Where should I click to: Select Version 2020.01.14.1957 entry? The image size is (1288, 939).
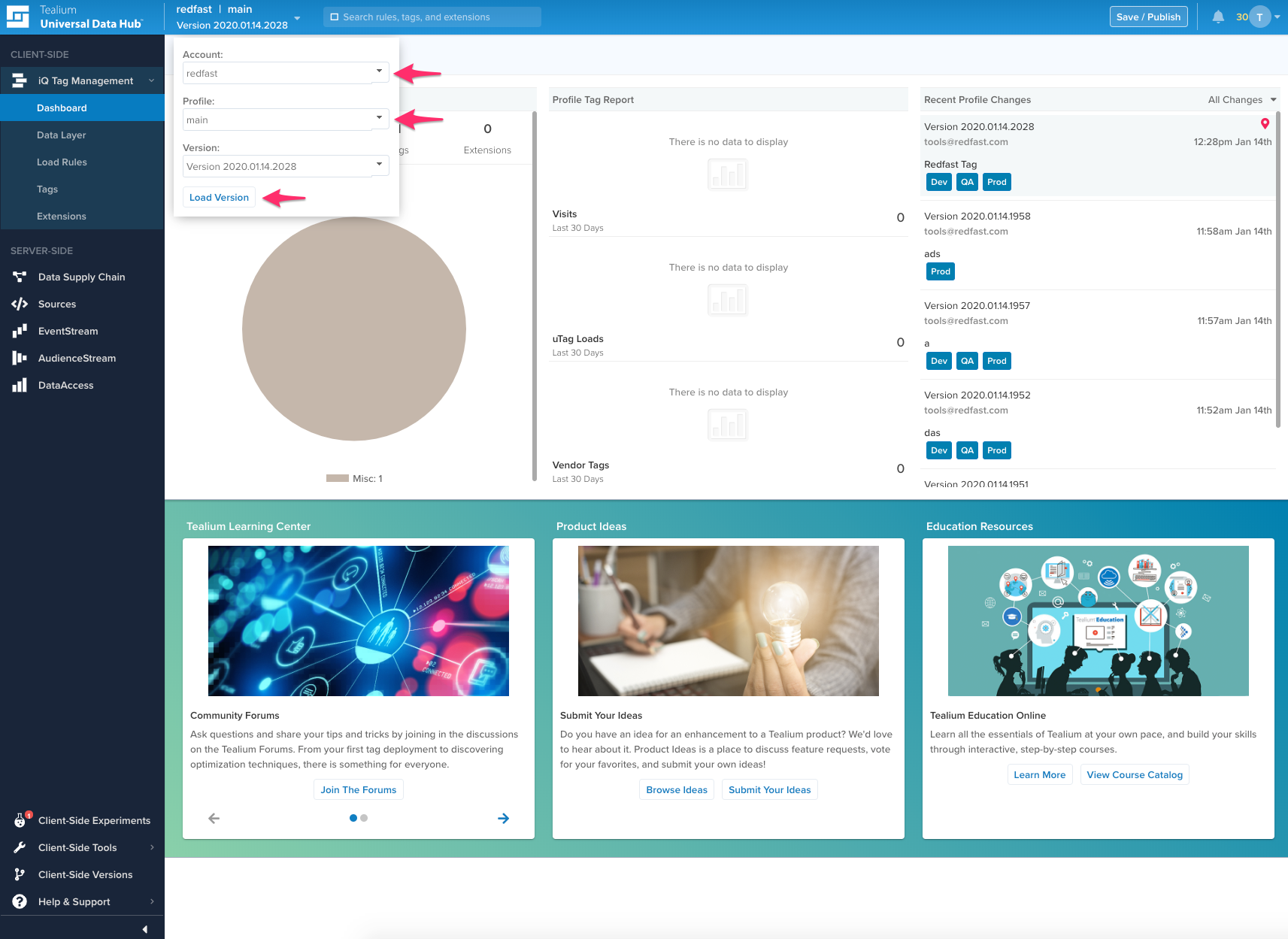coord(1098,335)
